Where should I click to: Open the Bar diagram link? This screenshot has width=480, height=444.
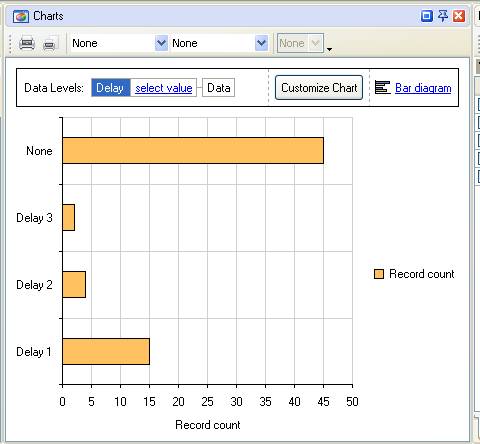coord(423,88)
